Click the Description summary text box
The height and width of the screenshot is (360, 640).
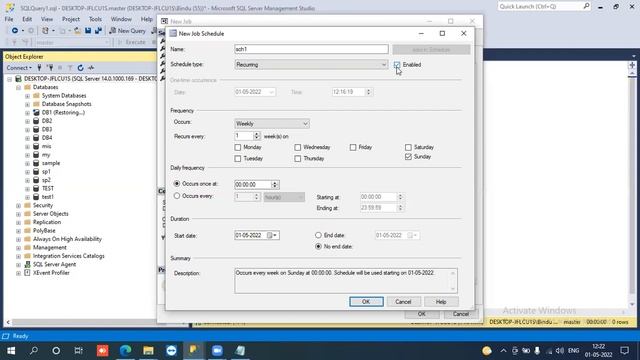point(346,281)
